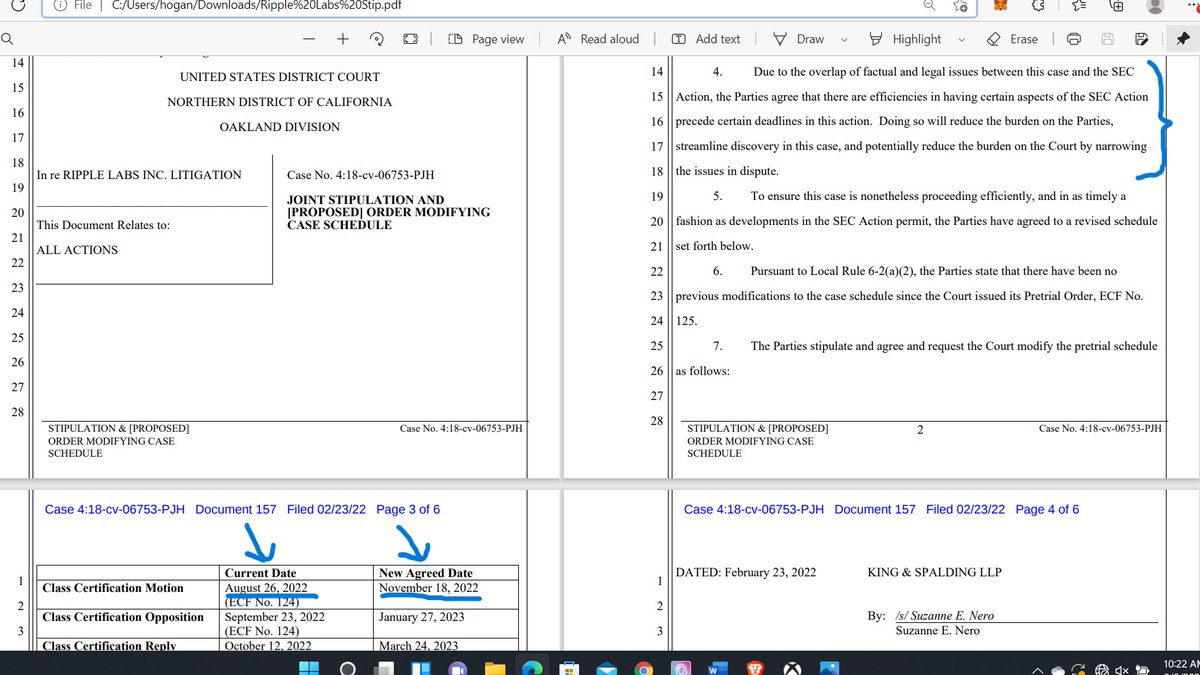The width and height of the screenshot is (1200, 675).
Task: Open the zoom magnifier in address bar
Action: (929, 5)
